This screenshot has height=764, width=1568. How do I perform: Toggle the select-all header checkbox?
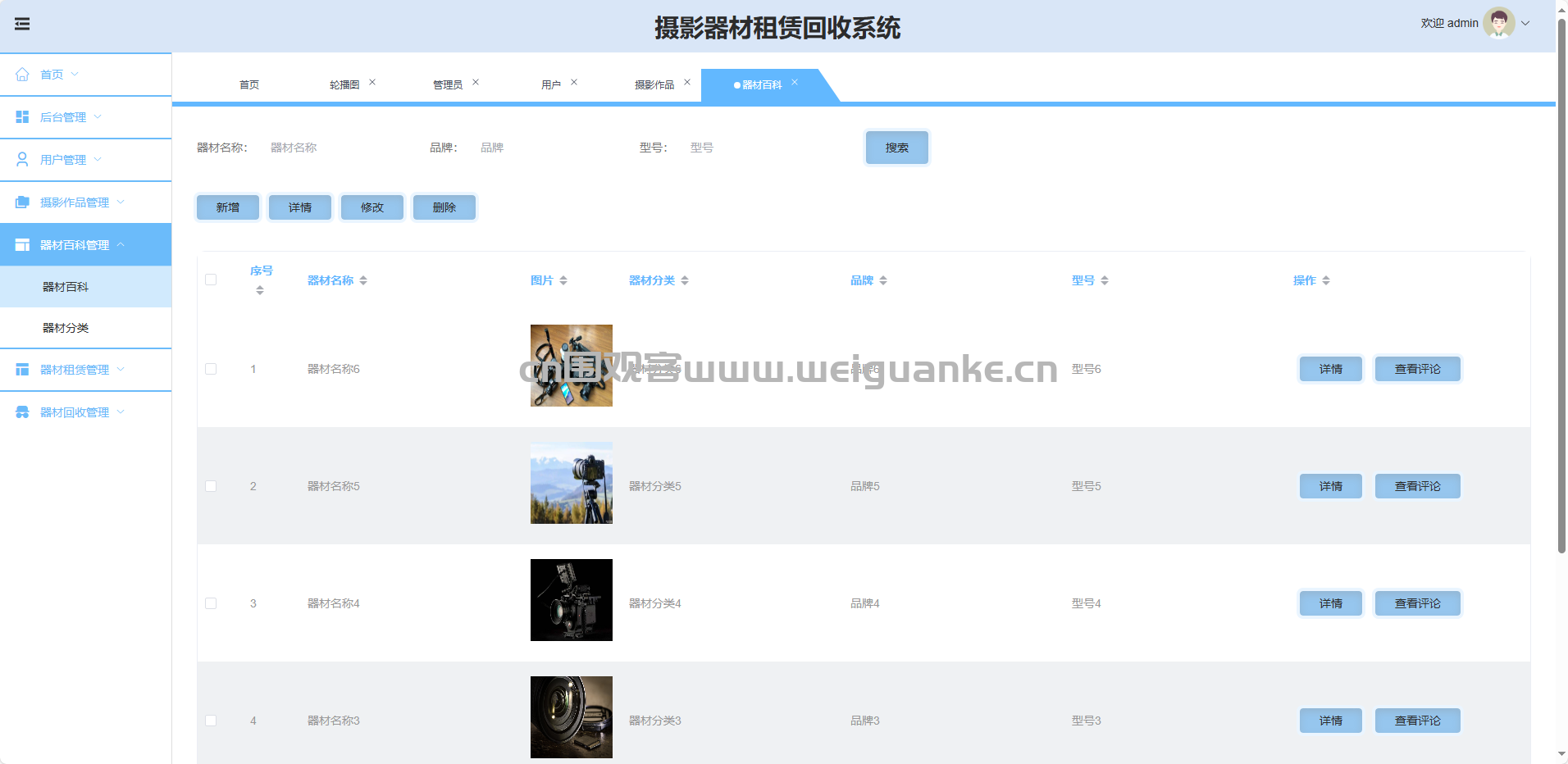pyautogui.click(x=211, y=280)
